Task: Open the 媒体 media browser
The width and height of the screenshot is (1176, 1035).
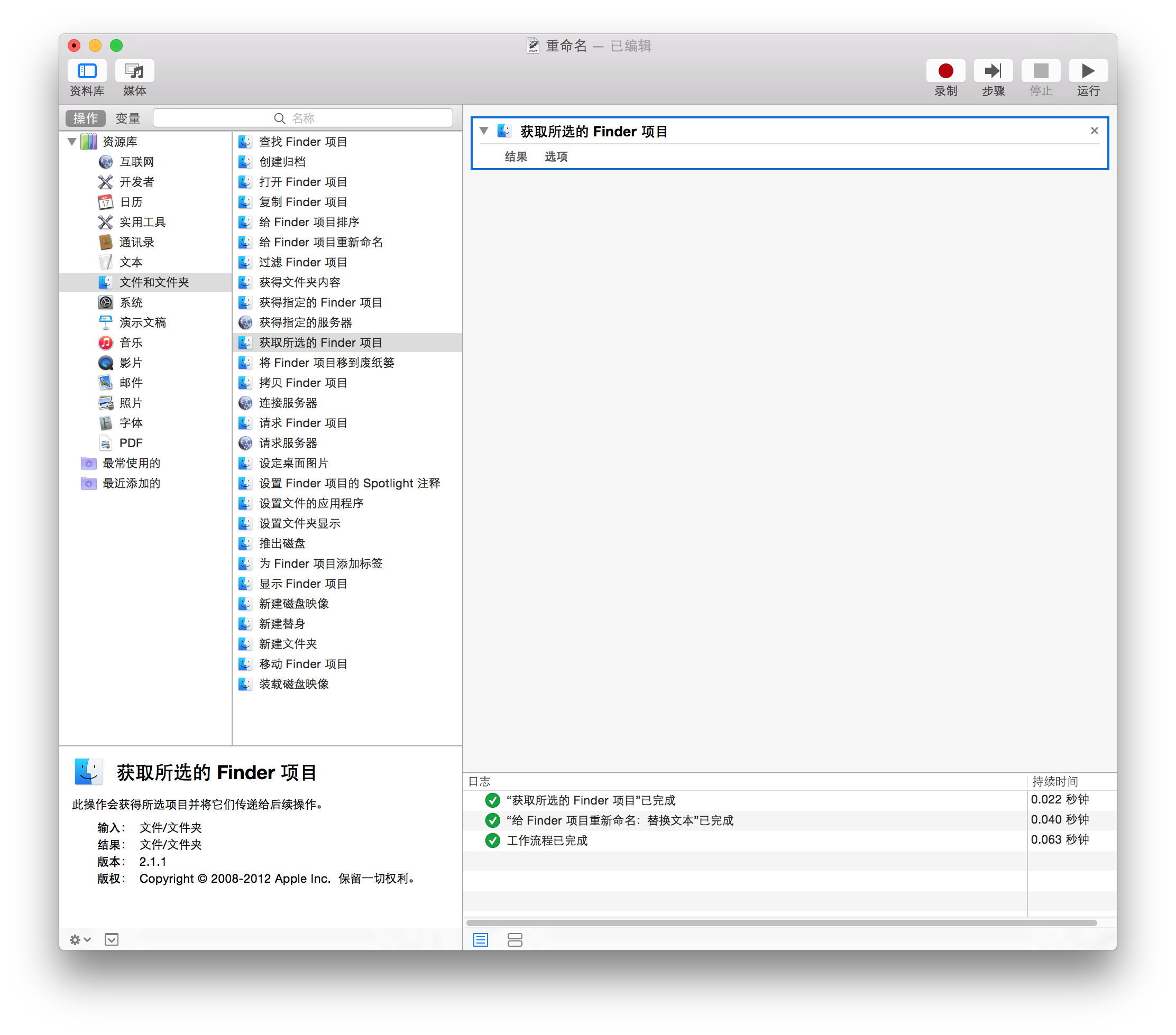Action: coord(135,71)
